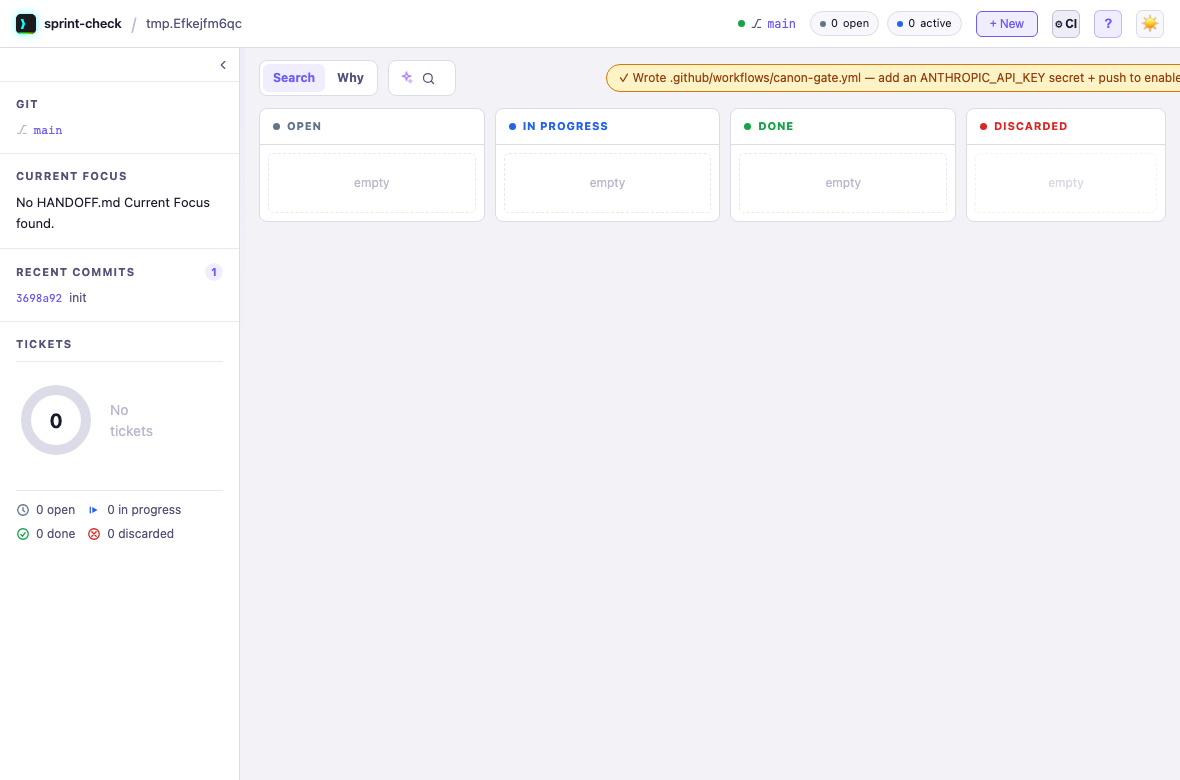This screenshot has height=780, width=1180.
Task: Click the DONE column header
Action: (x=843, y=126)
